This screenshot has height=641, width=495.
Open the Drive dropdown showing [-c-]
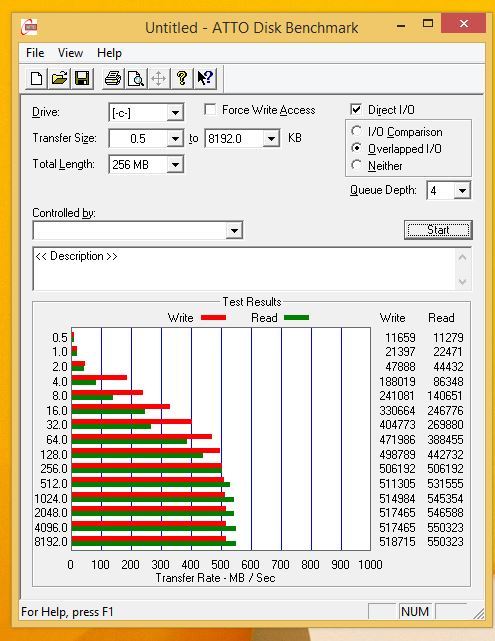[x=175, y=112]
